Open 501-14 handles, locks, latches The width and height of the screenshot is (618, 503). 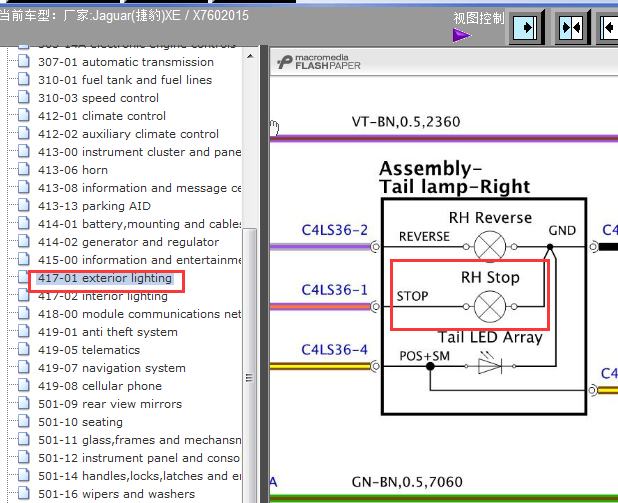[x=140, y=476]
